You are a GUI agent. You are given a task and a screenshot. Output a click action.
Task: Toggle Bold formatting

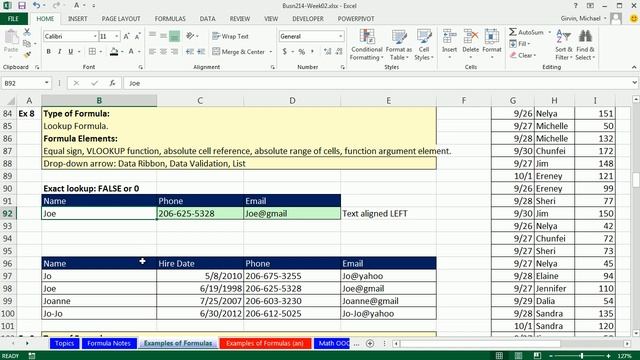coord(49,51)
